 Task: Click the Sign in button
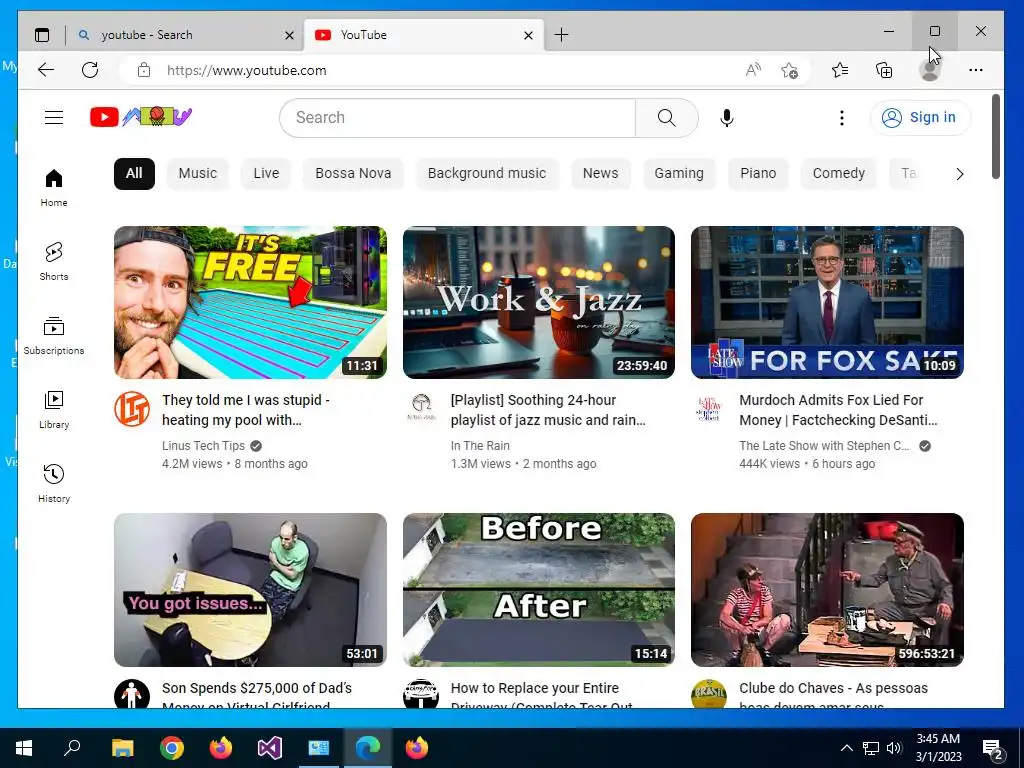tap(920, 118)
